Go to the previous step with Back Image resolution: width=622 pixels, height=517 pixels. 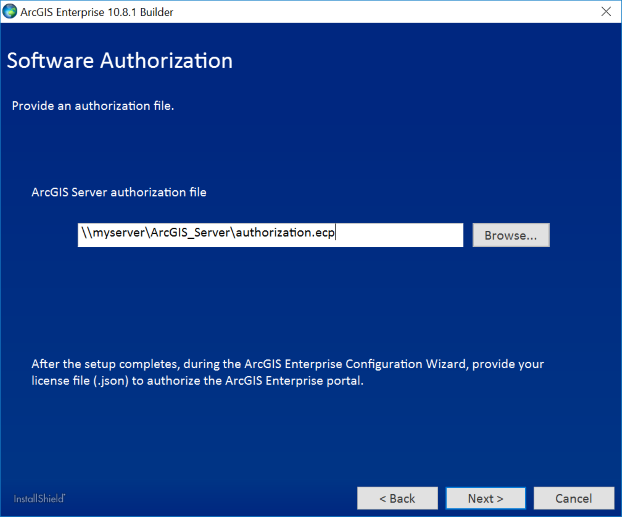point(397,498)
